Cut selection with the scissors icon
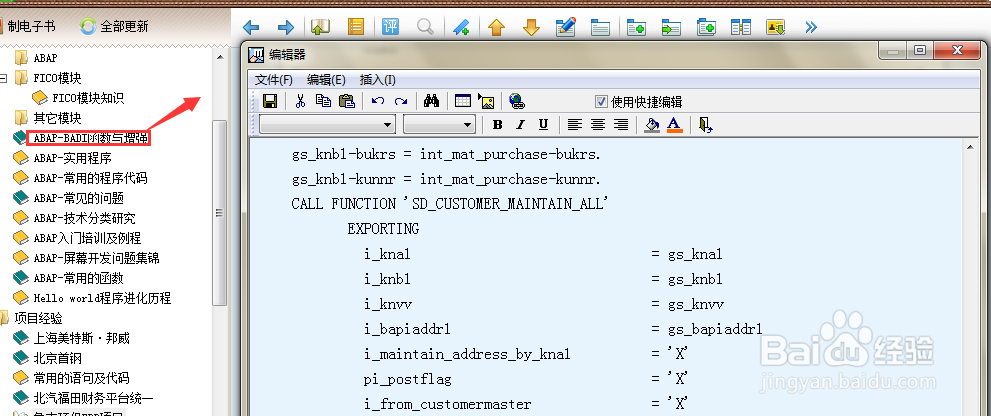Screen dimensions: 991x416 [300, 101]
